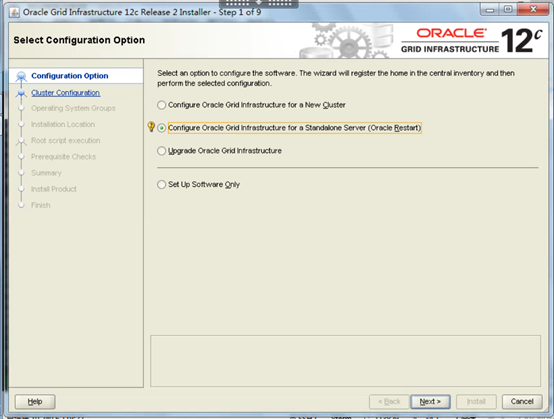Click Install Product step
This screenshot has height=419, width=554.
[54, 189]
